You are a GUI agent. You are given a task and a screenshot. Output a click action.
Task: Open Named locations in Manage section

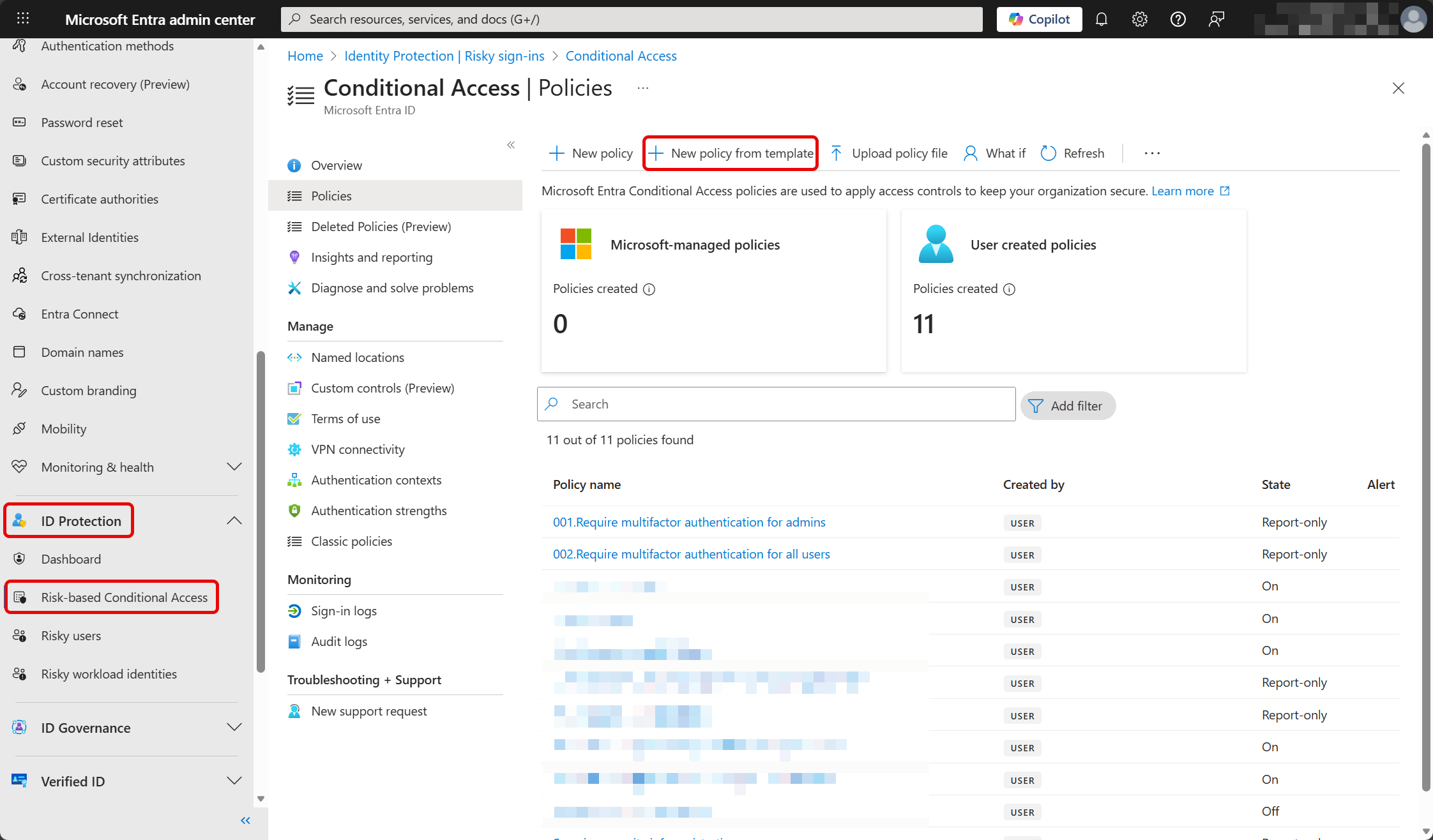click(358, 357)
